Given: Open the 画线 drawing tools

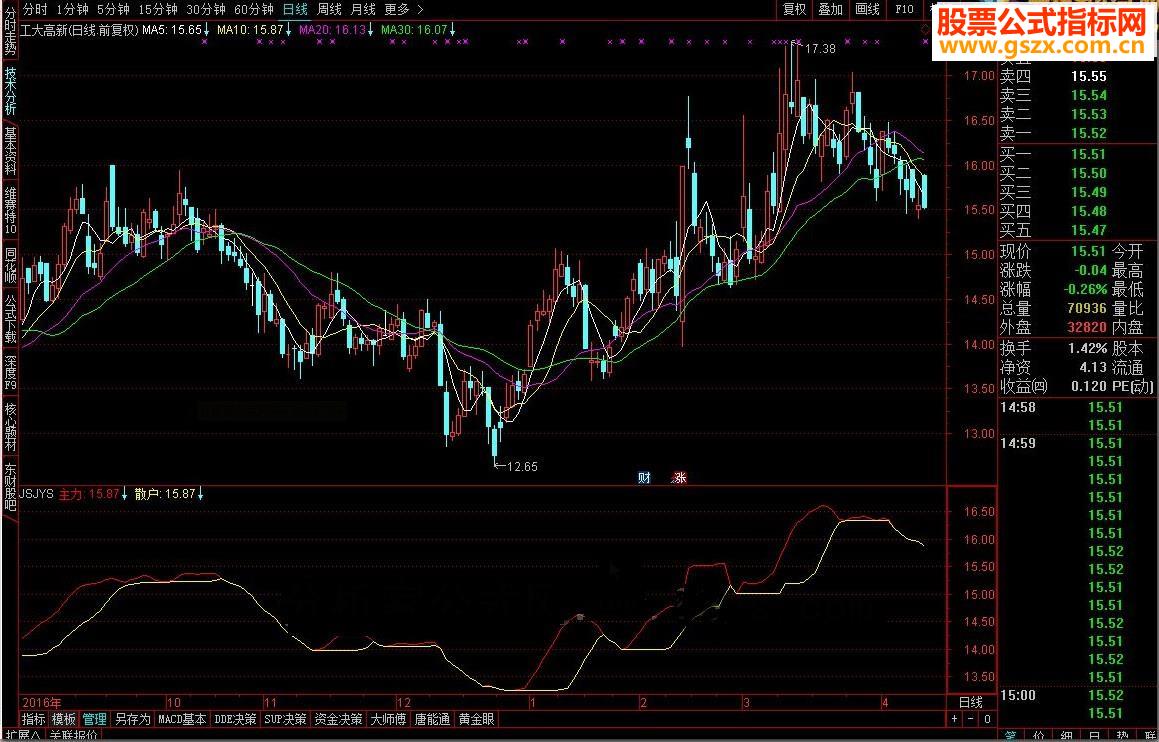Looking at the screenshot, I should 867,10.
